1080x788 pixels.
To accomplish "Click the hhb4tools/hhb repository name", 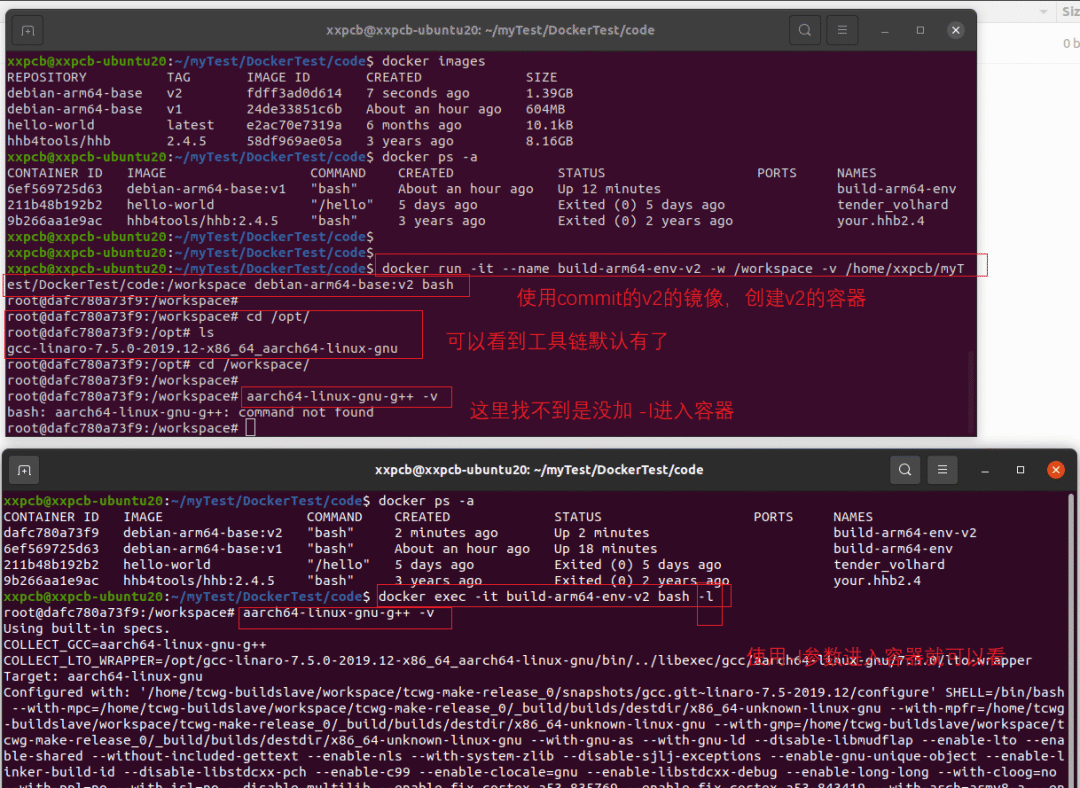I will pos(59,141).
